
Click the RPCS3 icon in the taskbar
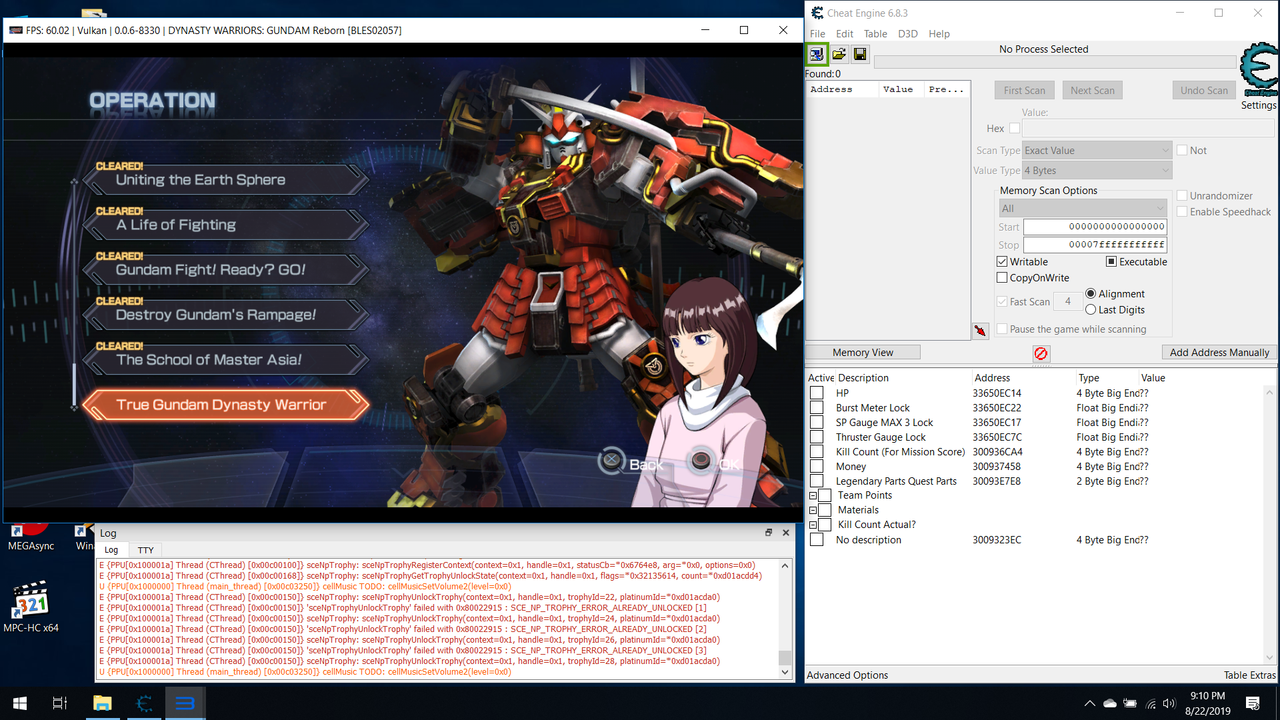coord(185,703)
